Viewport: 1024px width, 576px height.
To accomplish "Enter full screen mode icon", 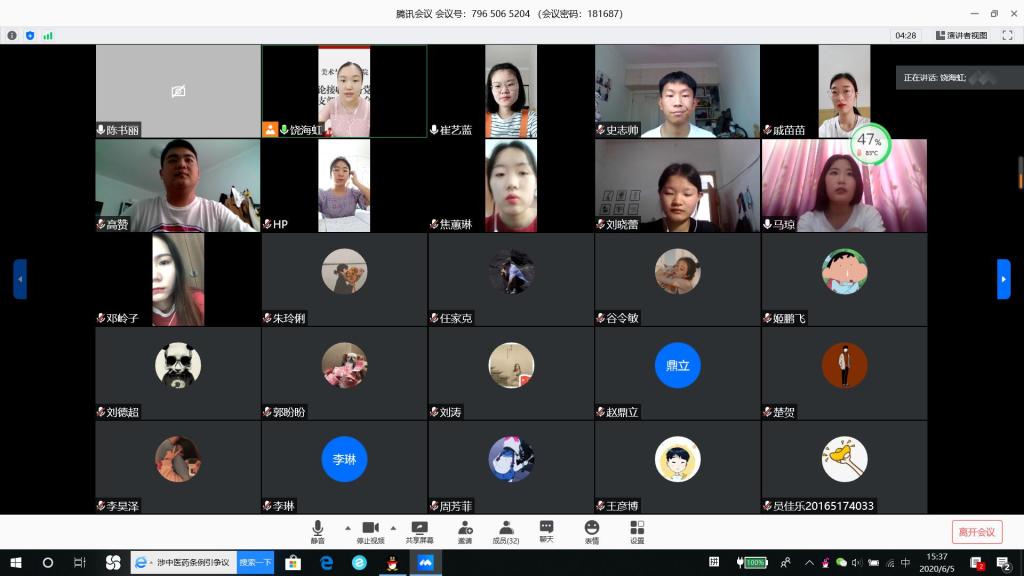I will point(1009,35).
